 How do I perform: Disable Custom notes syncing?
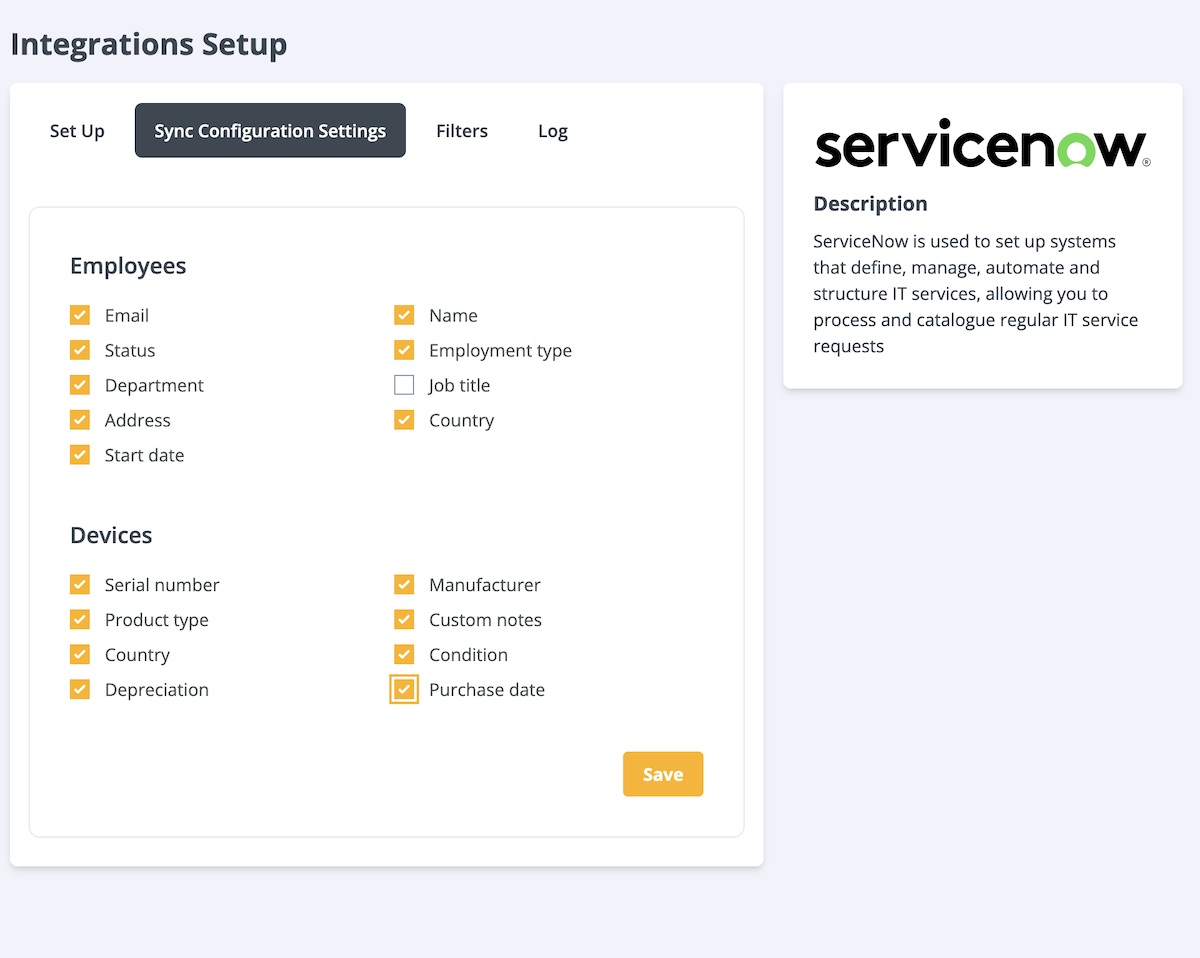point(404,619)
